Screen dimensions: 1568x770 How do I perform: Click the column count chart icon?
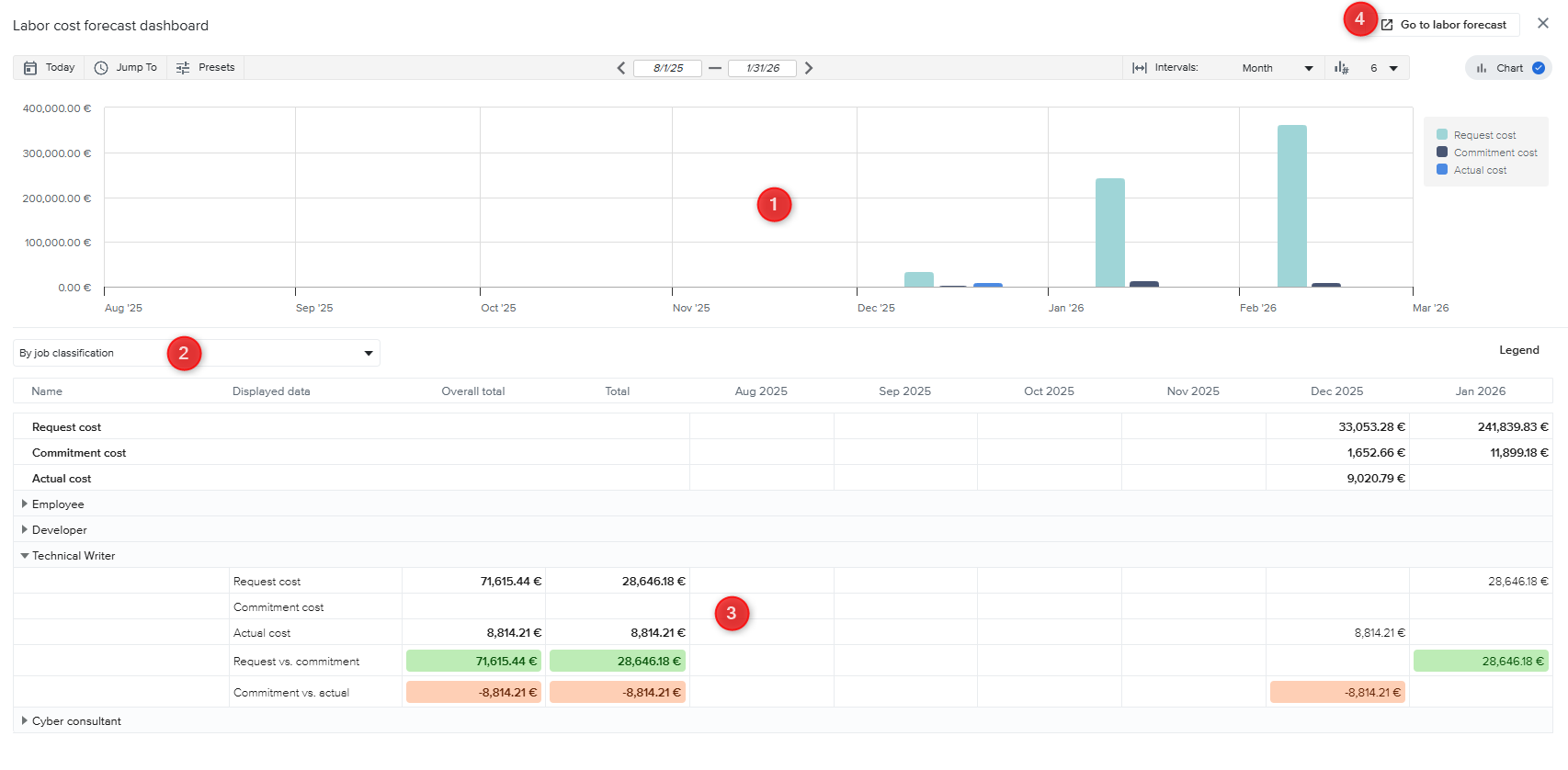point(1342,68)
